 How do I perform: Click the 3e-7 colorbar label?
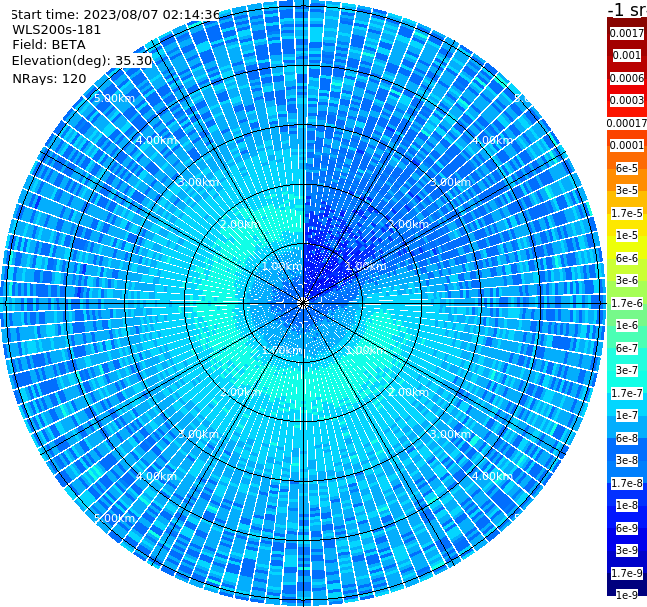627,370
